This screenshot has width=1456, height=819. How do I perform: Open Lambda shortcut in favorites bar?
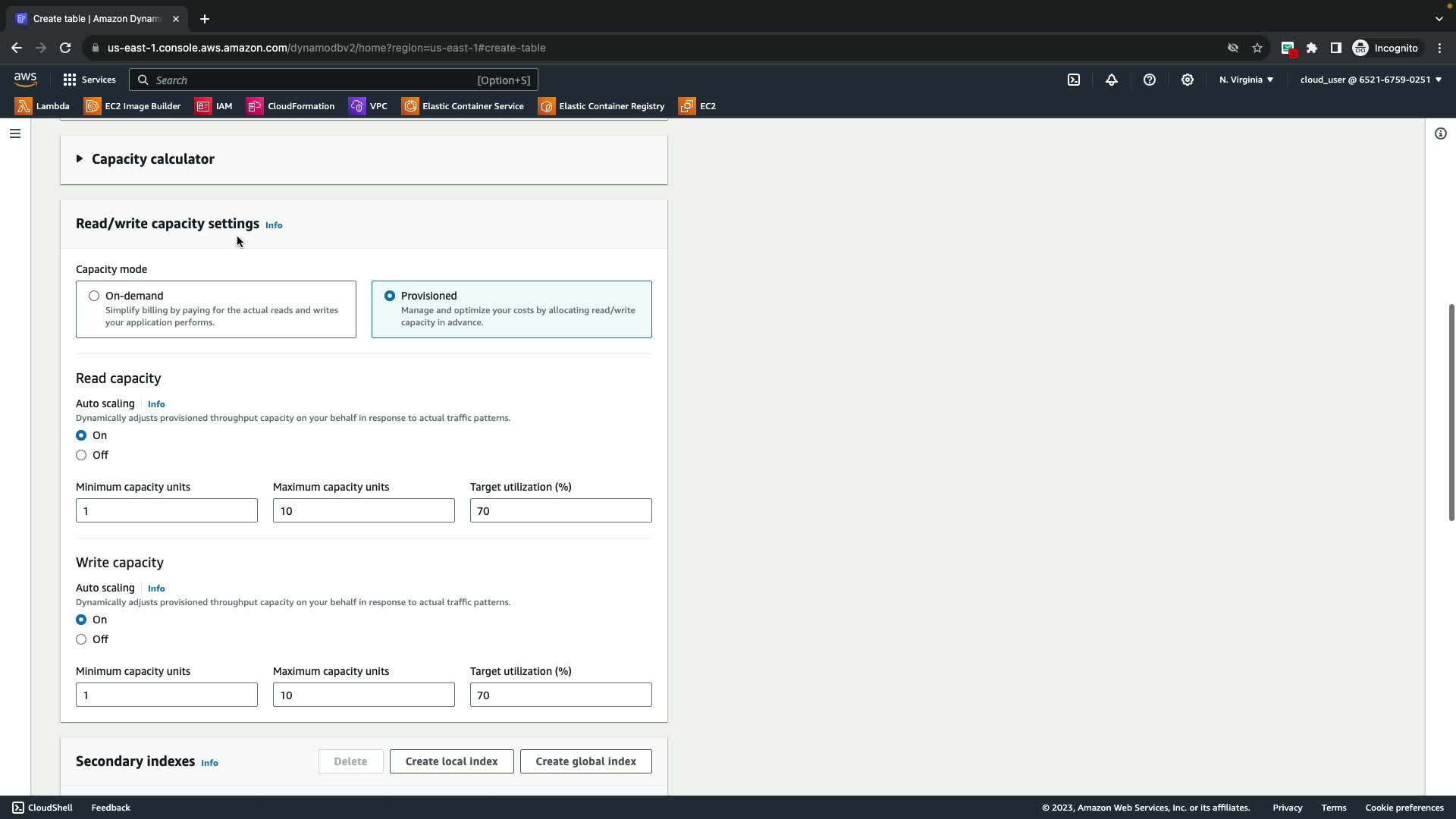tap(42, 106)
